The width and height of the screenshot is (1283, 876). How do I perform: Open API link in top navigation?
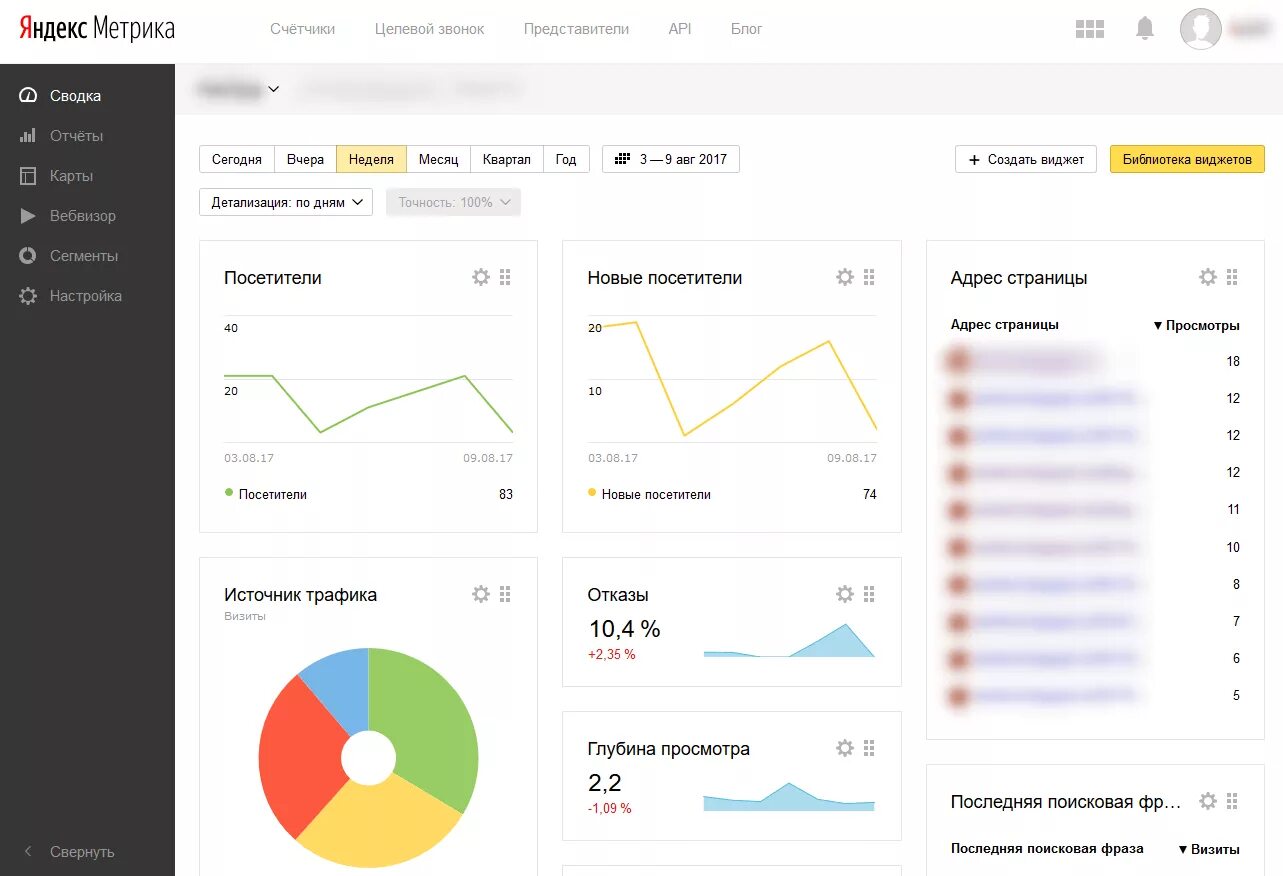point(680,29)
